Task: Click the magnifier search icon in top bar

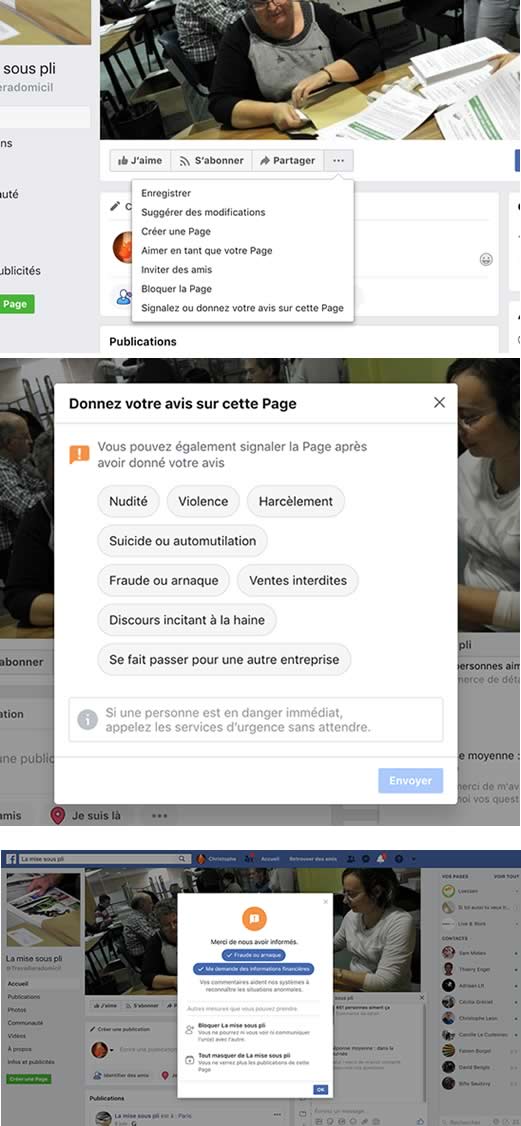Action: click(183, 858)
